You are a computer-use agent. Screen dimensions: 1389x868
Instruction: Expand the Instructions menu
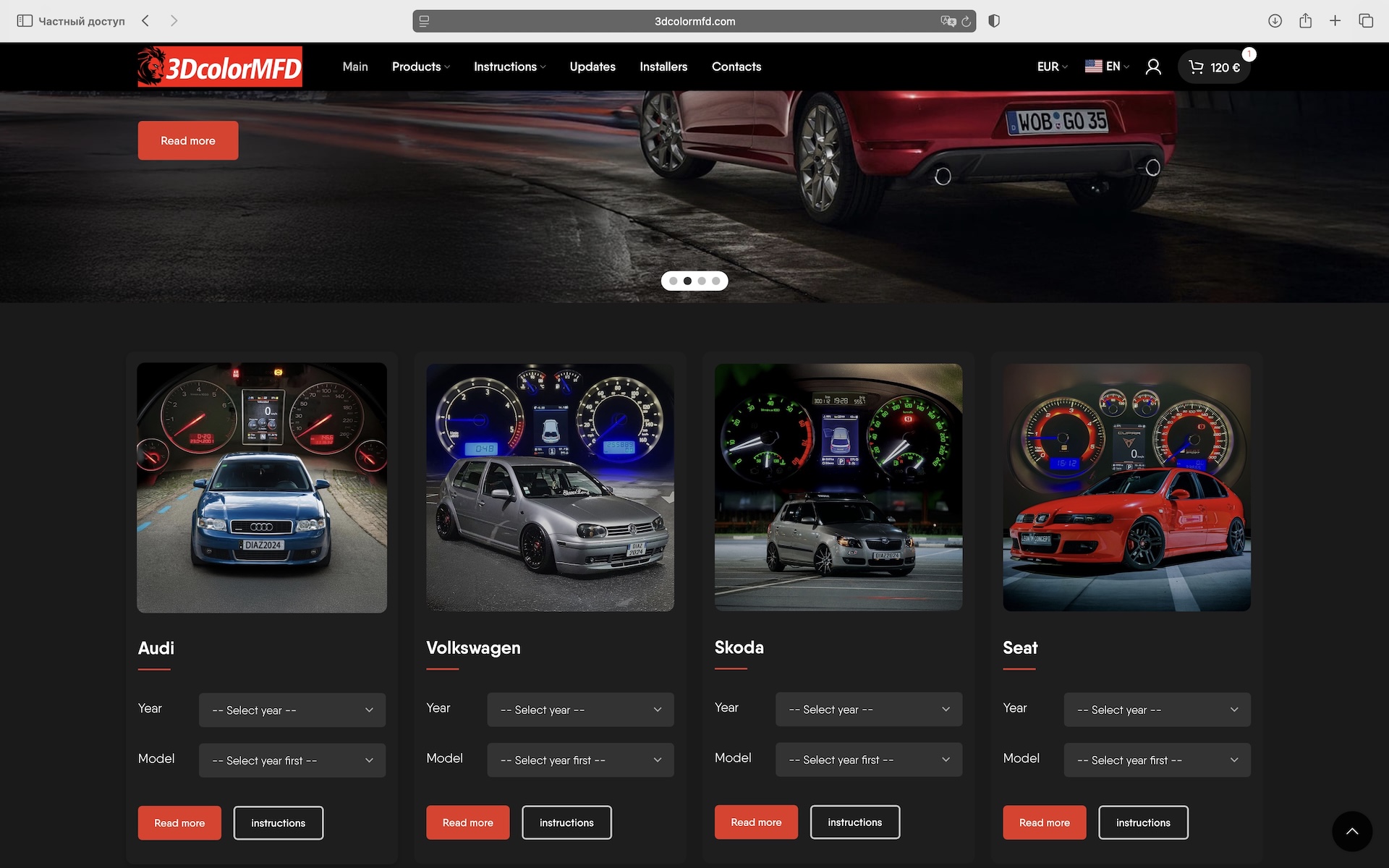(x=510, y=67)
